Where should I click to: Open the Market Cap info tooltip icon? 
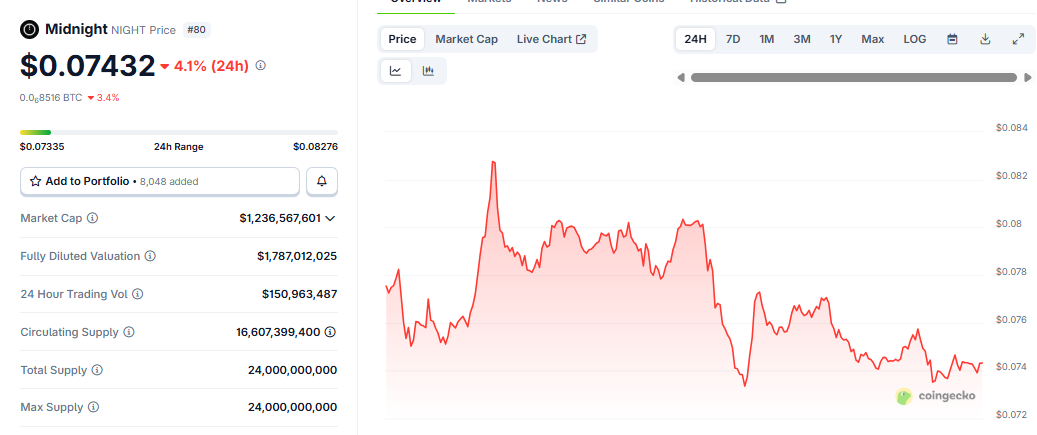click(93, 218)
